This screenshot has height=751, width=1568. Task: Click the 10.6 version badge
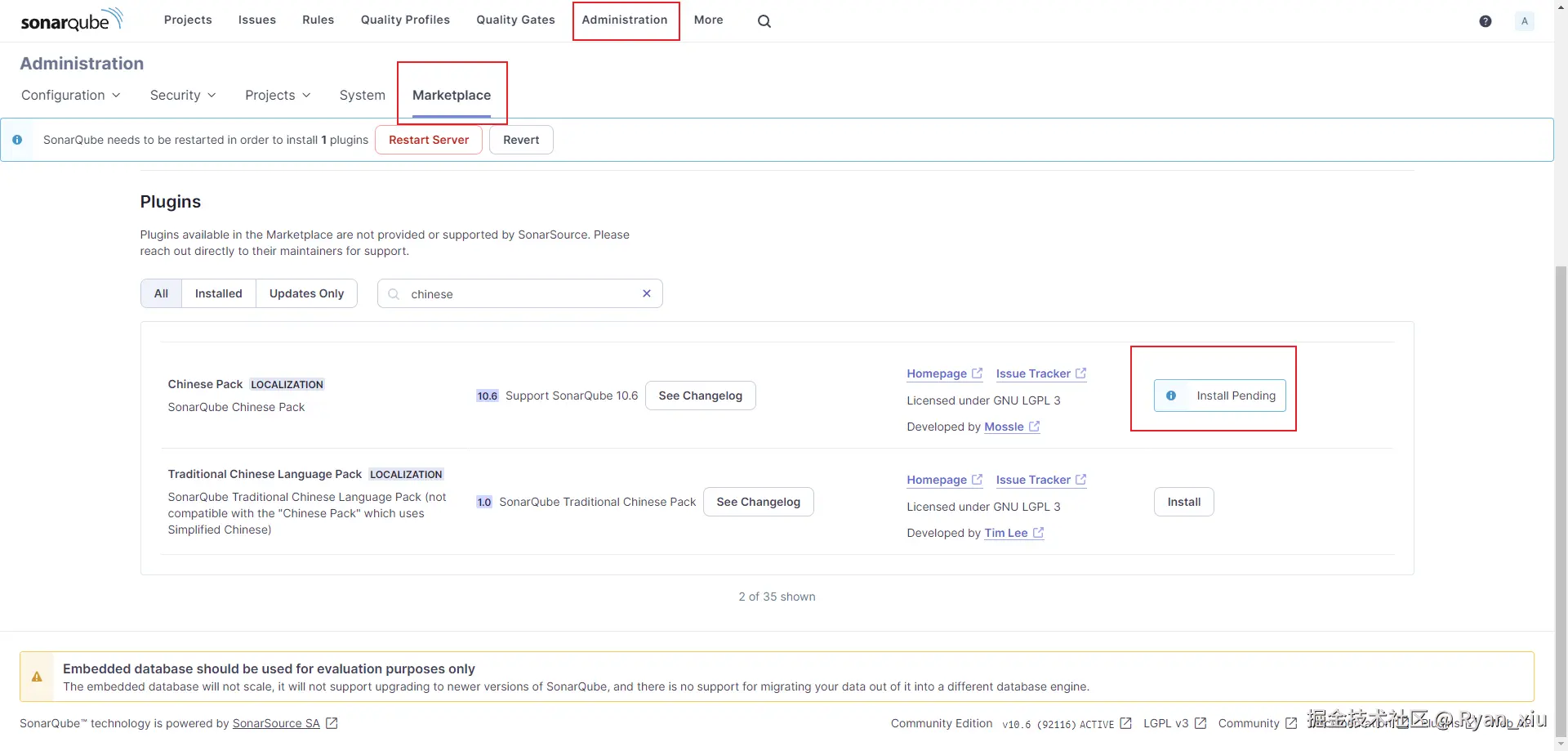tap(487, 396)
